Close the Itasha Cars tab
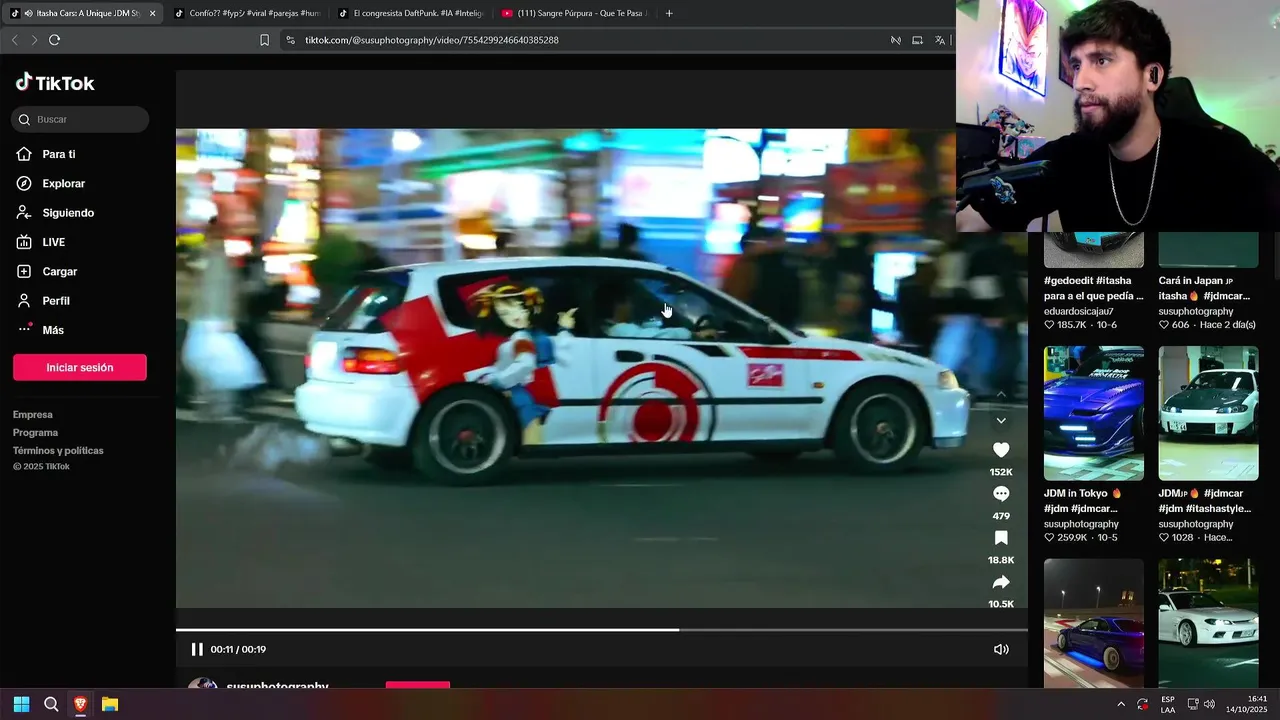Viewport: 1280px width, 720px height. [x=152, y=13]
